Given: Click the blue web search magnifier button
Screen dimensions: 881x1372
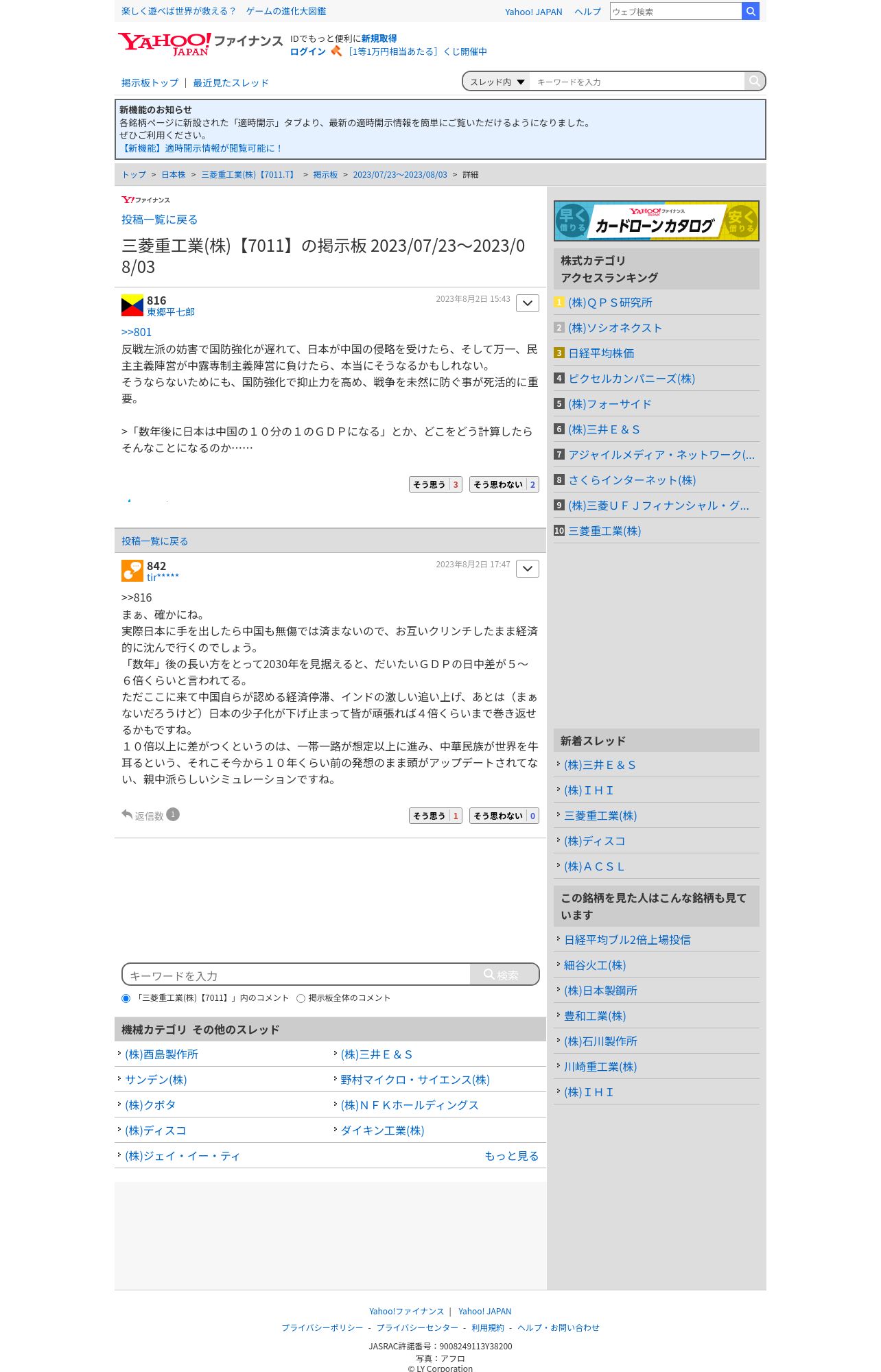Looking at the screenshot, I should [751, 11].
